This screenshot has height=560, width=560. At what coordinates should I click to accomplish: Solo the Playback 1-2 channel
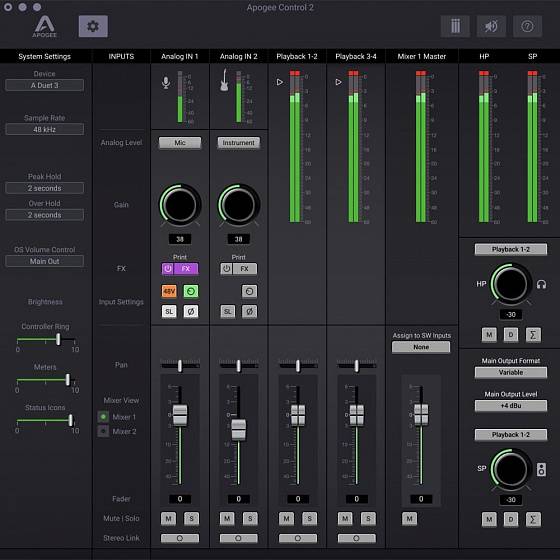pos(309,518)
